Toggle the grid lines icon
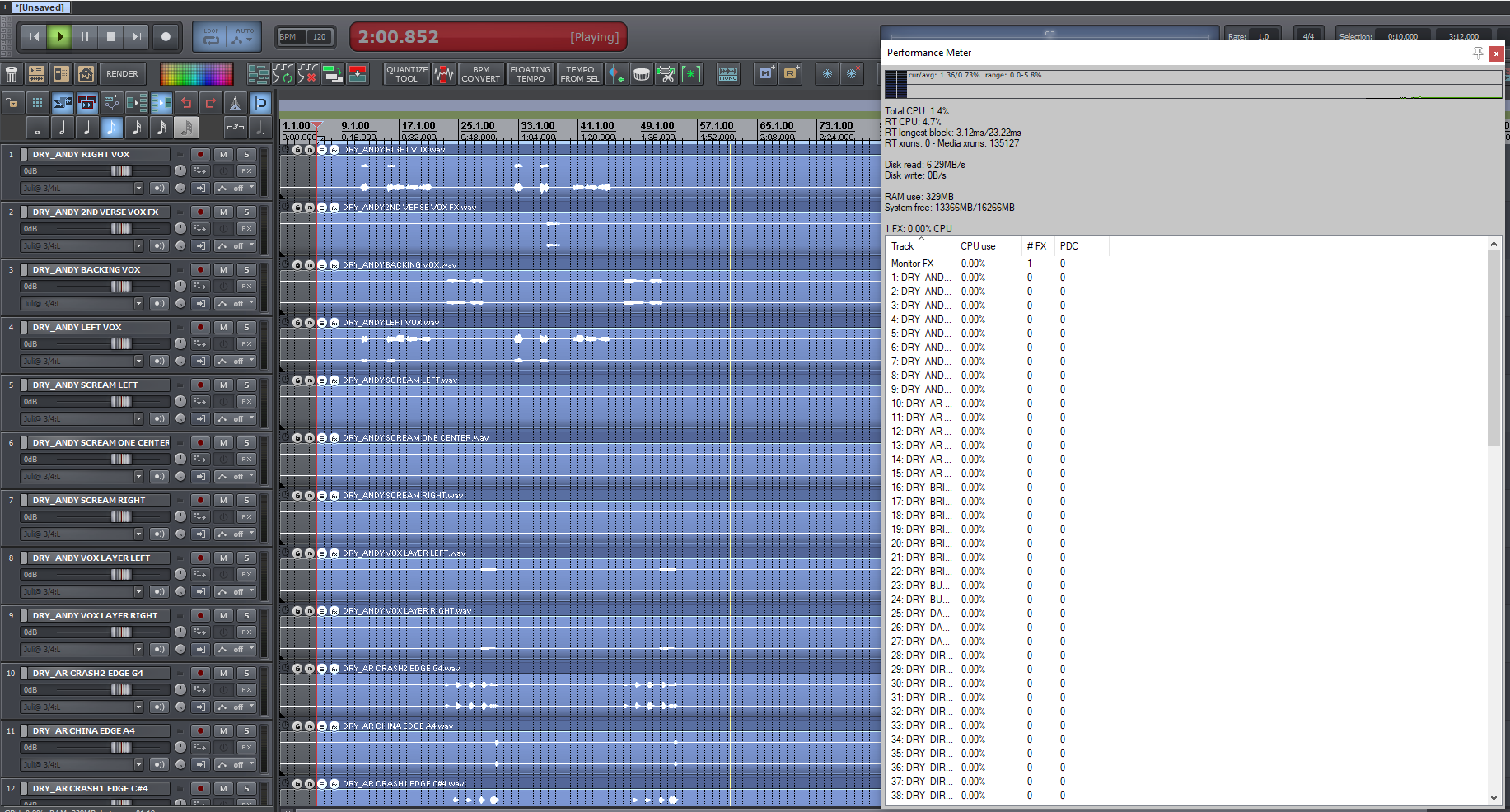Screen dimensions: 1510x812 tap(37, 103)
